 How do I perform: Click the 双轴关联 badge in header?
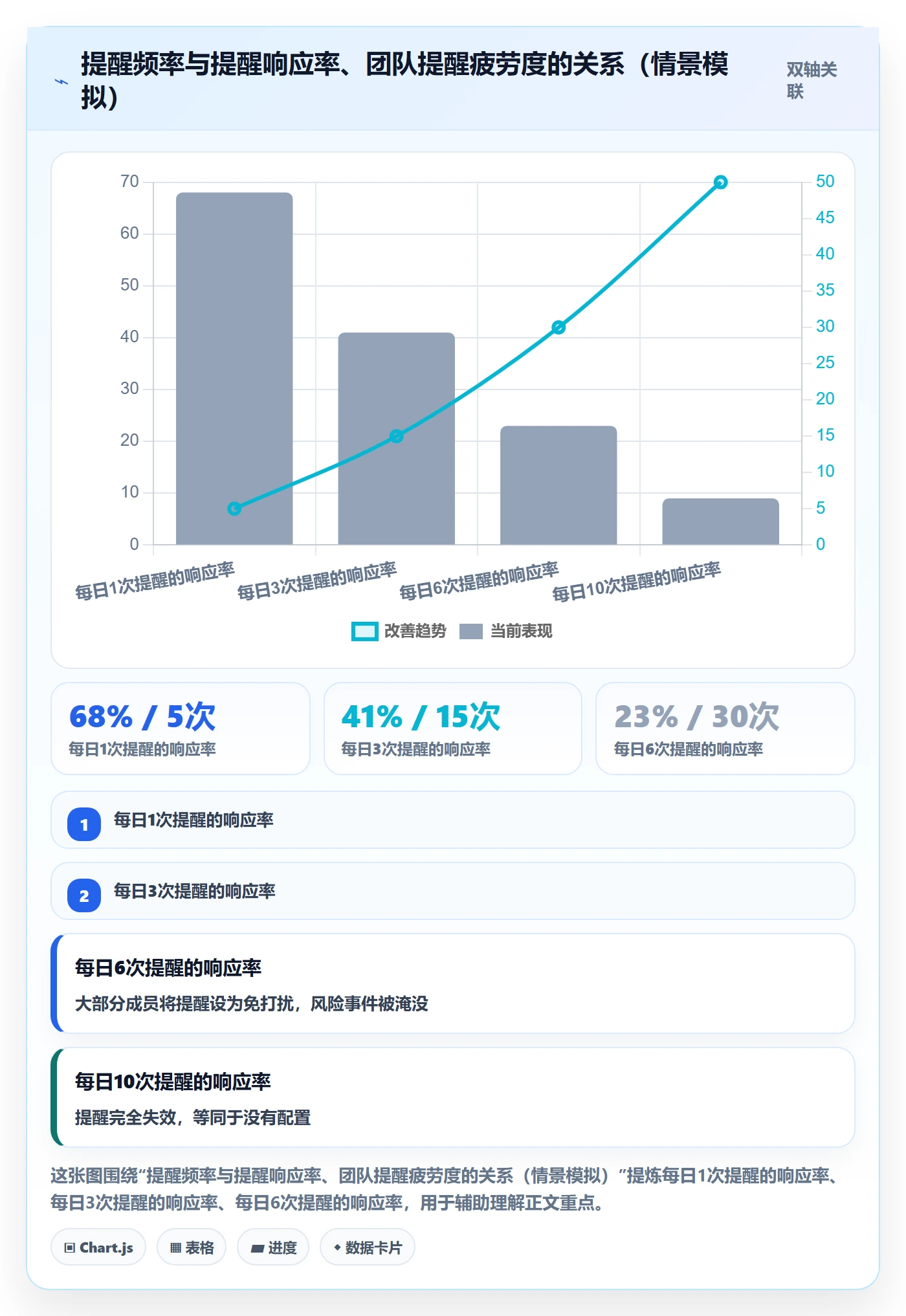coord(812,80)
